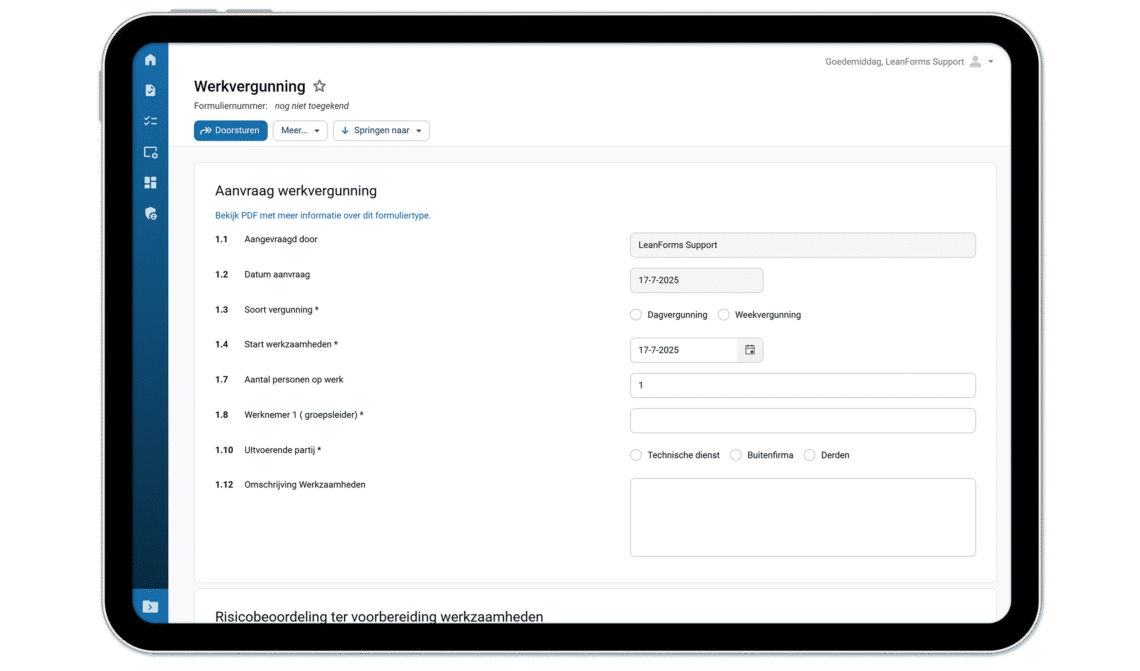Open the checklist icon in the left sidebar

coord(150,120)
